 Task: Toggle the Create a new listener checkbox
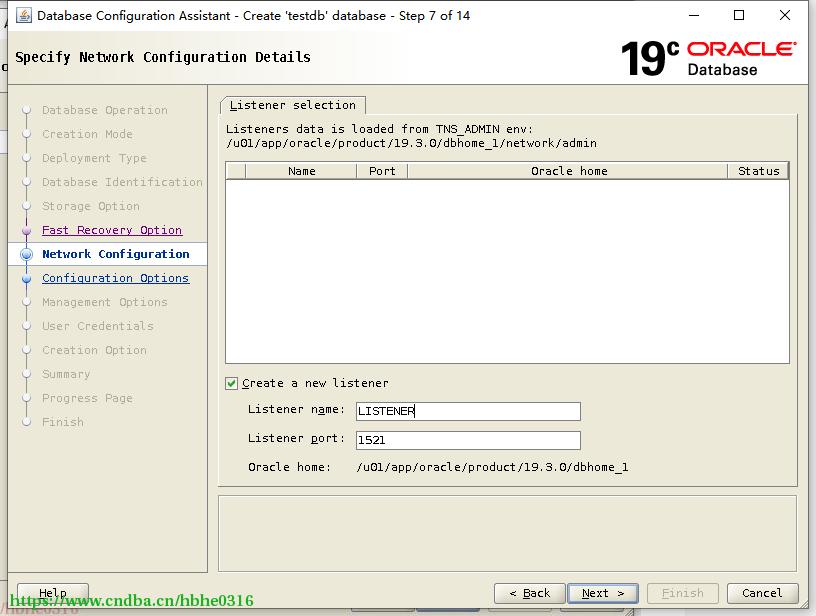click(232, 383)
